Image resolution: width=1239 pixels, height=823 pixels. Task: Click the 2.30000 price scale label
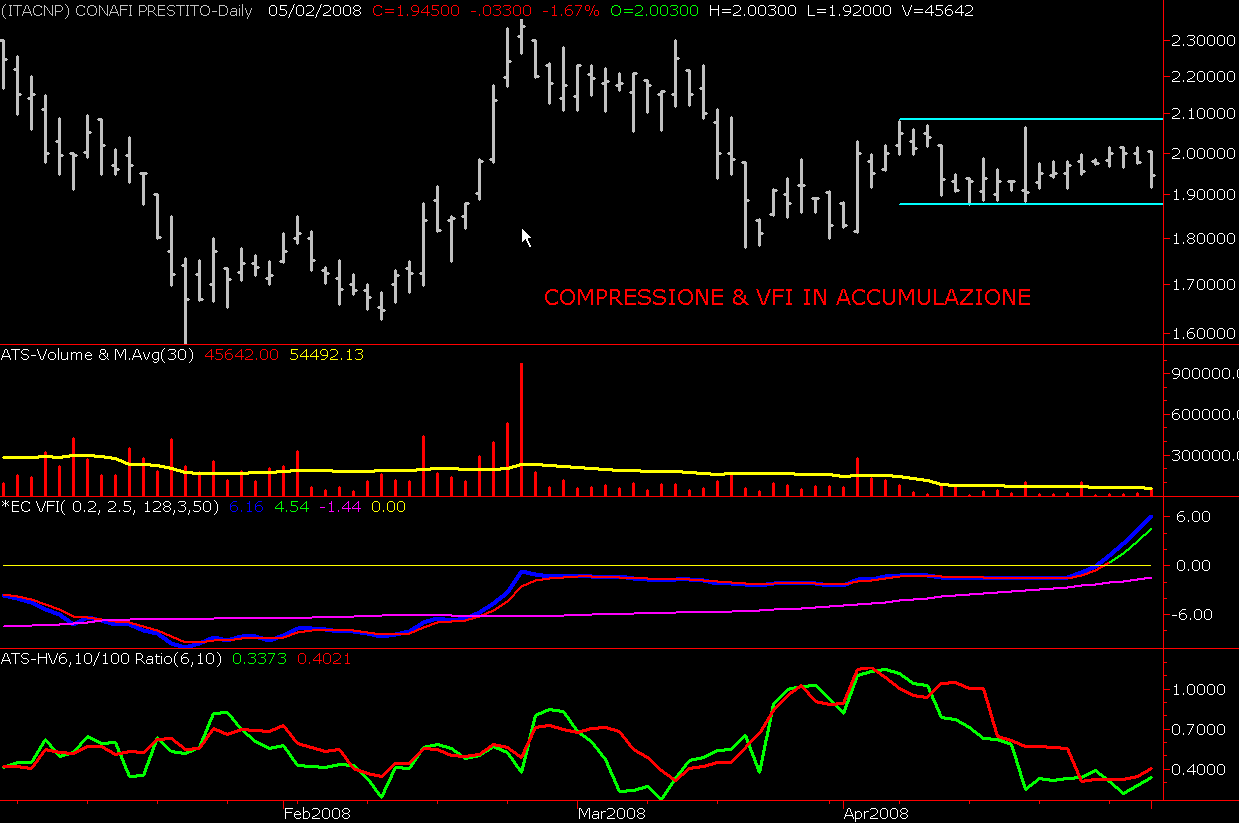[x=1201, y=40]
